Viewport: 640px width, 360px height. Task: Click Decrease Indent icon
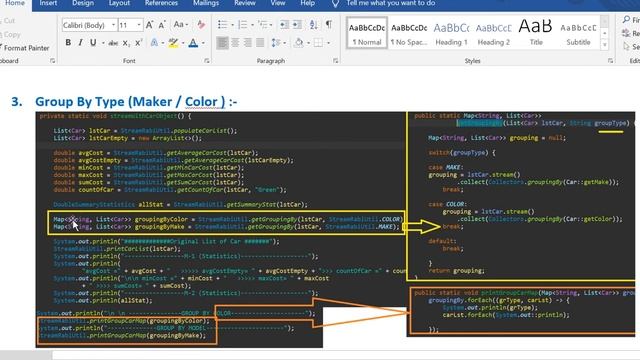coord(284,24)
